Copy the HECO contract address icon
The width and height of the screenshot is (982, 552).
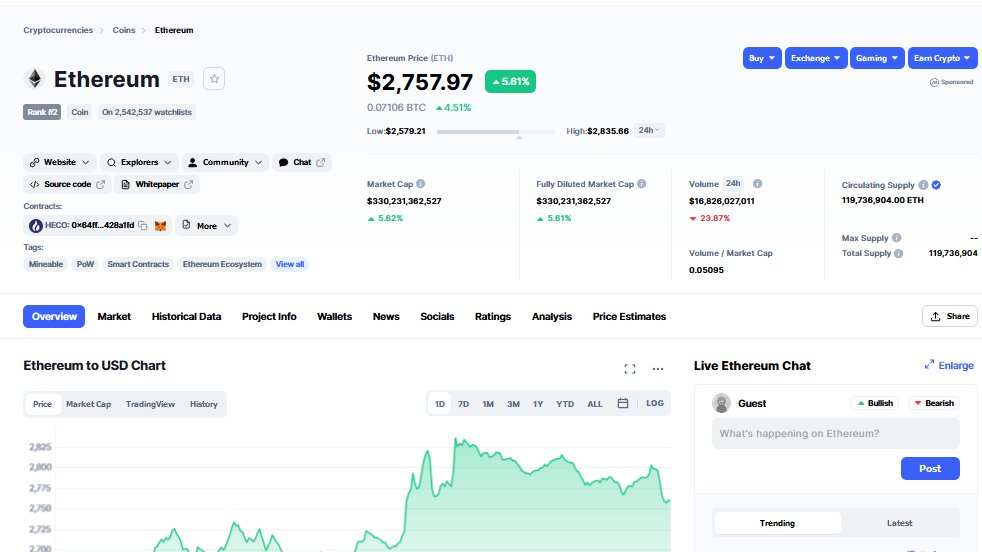coord(143,226)
